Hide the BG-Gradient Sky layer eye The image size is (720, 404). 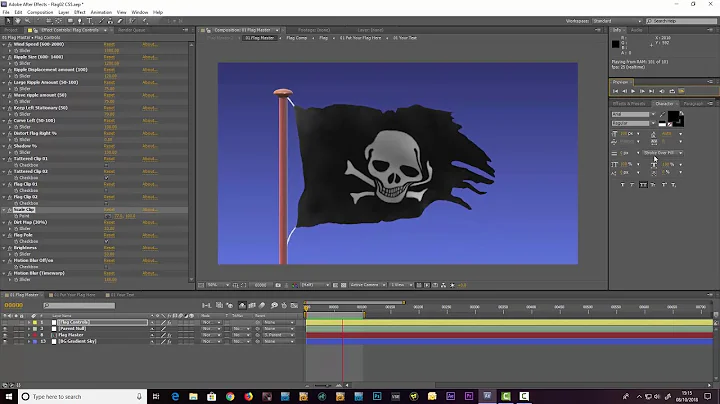click(5, 342)
